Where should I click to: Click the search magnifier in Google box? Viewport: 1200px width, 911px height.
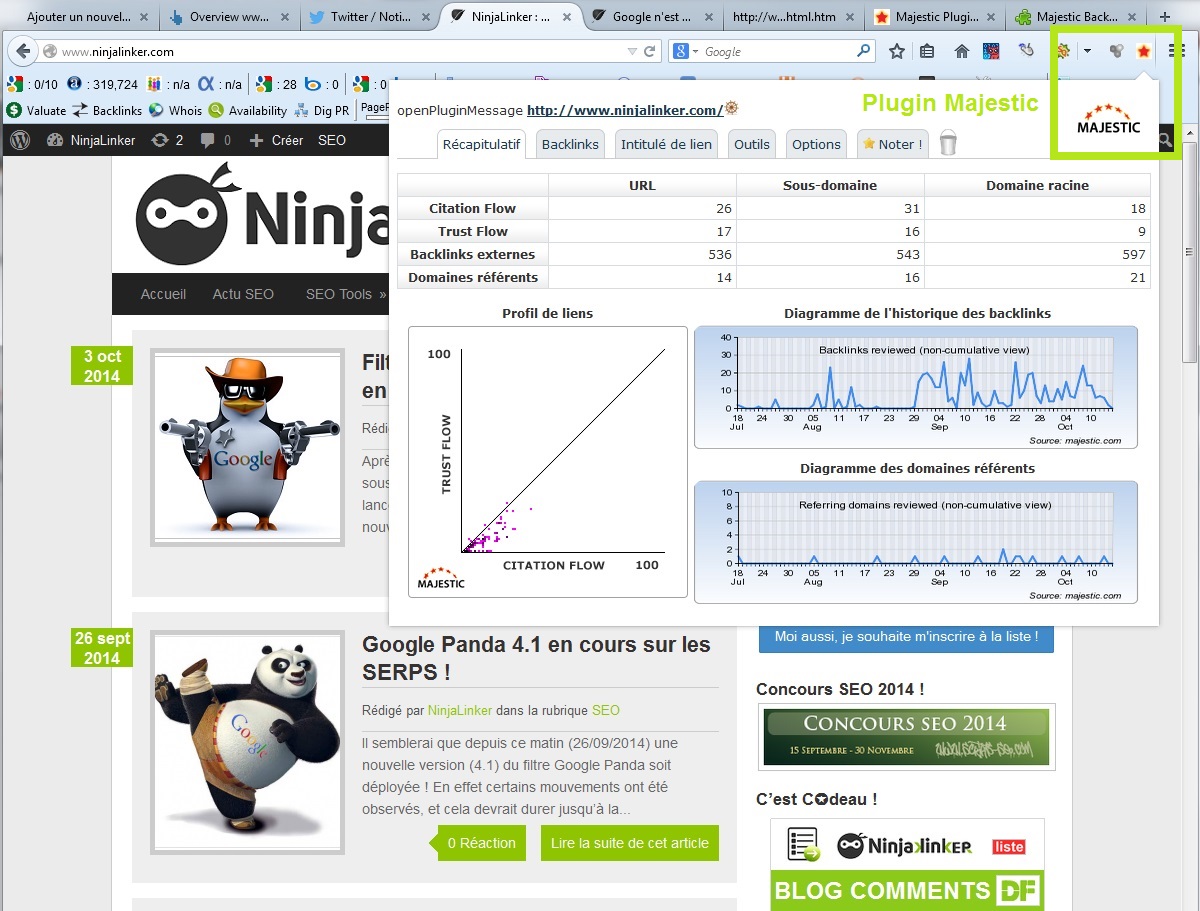(x=864, y=51)
